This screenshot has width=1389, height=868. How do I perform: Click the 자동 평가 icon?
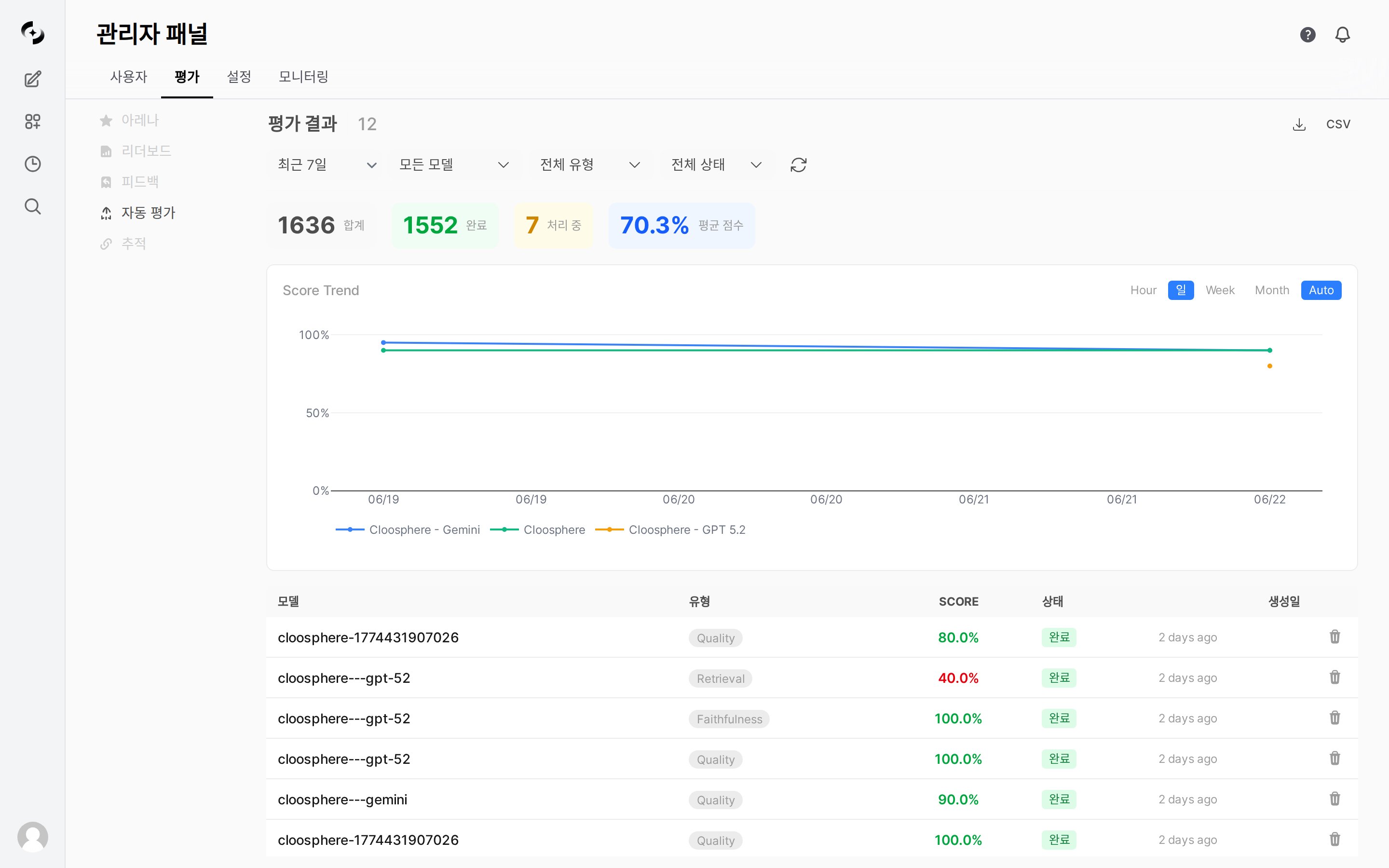(106, 214)
